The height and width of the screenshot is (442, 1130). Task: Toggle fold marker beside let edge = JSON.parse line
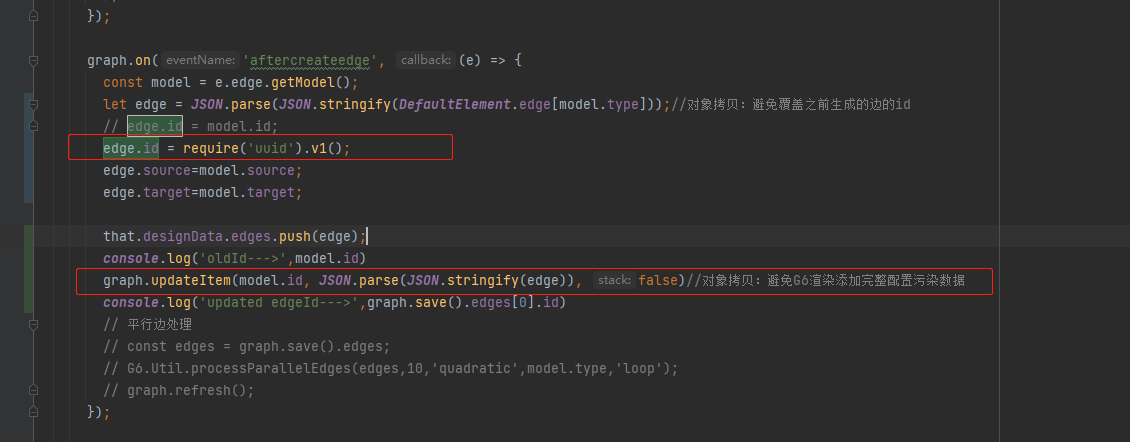click(x=33, y=105)
